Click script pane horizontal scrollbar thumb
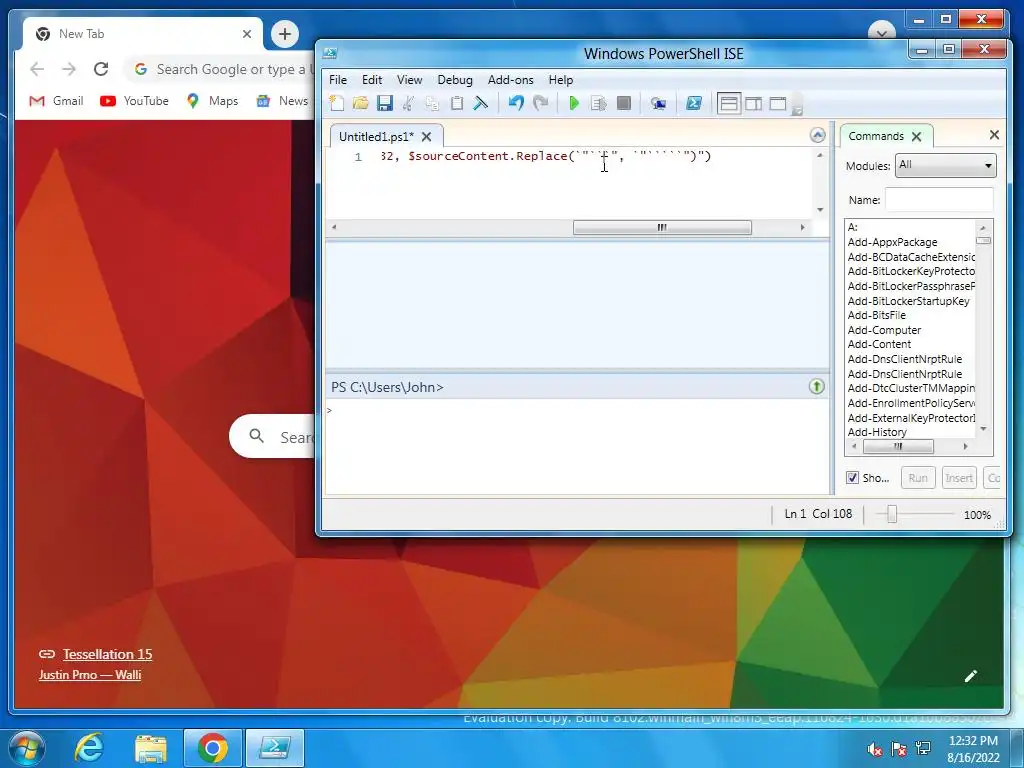This screenshot has height=768, width=1024. tap(662, 227)
